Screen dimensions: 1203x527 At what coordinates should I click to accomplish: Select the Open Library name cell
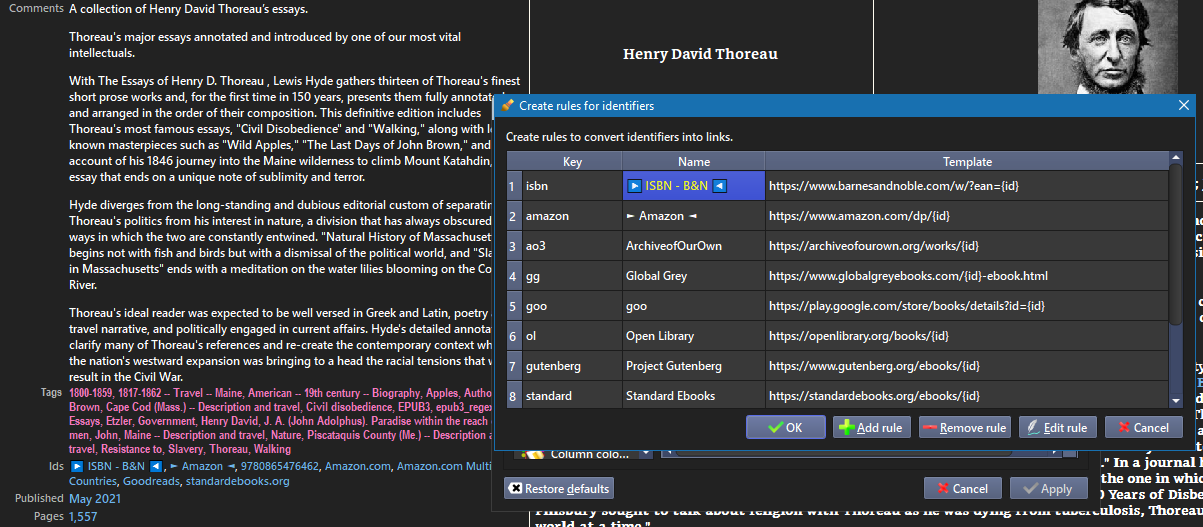(693, 336)
